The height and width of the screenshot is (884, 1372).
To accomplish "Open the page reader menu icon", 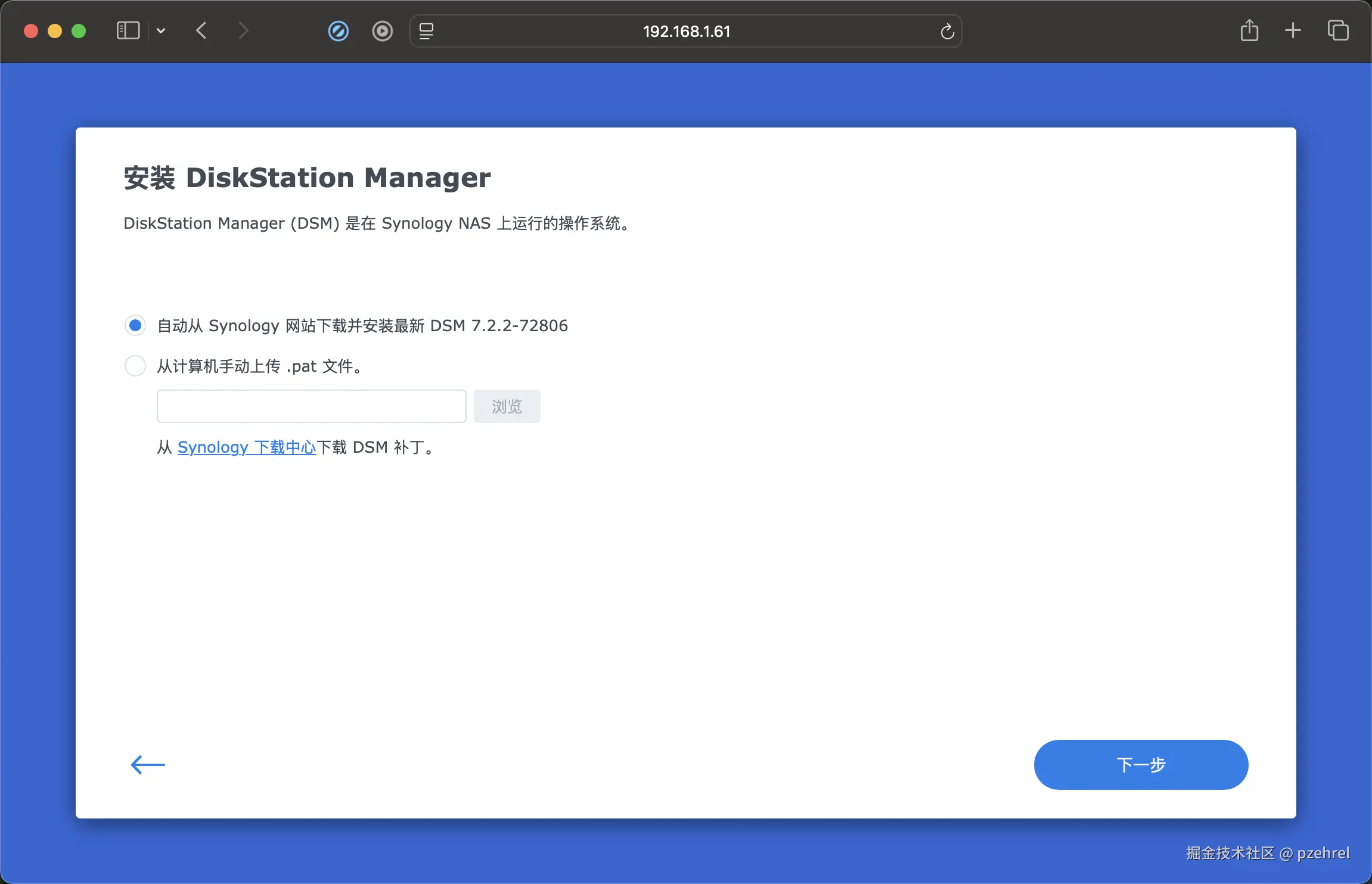I will pyautogui.click(x=426, y=31).
